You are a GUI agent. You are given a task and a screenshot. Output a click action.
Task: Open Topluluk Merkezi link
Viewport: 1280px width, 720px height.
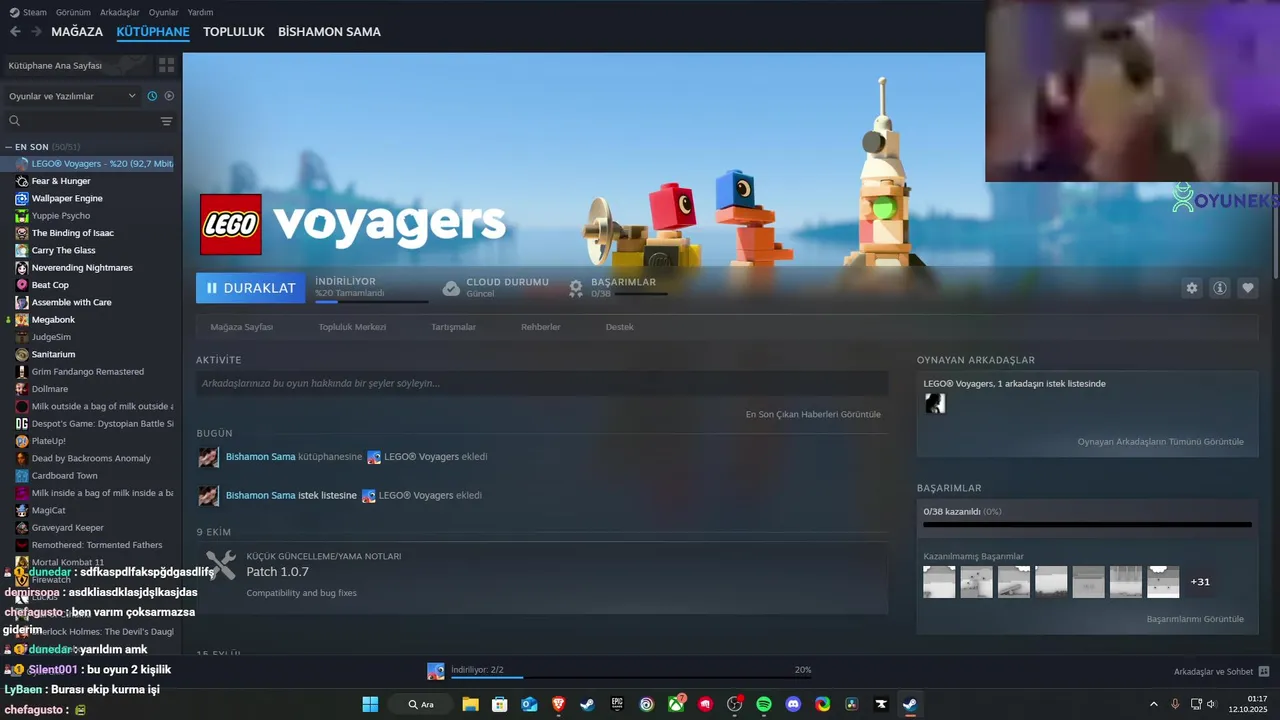(x=352, y=327)
